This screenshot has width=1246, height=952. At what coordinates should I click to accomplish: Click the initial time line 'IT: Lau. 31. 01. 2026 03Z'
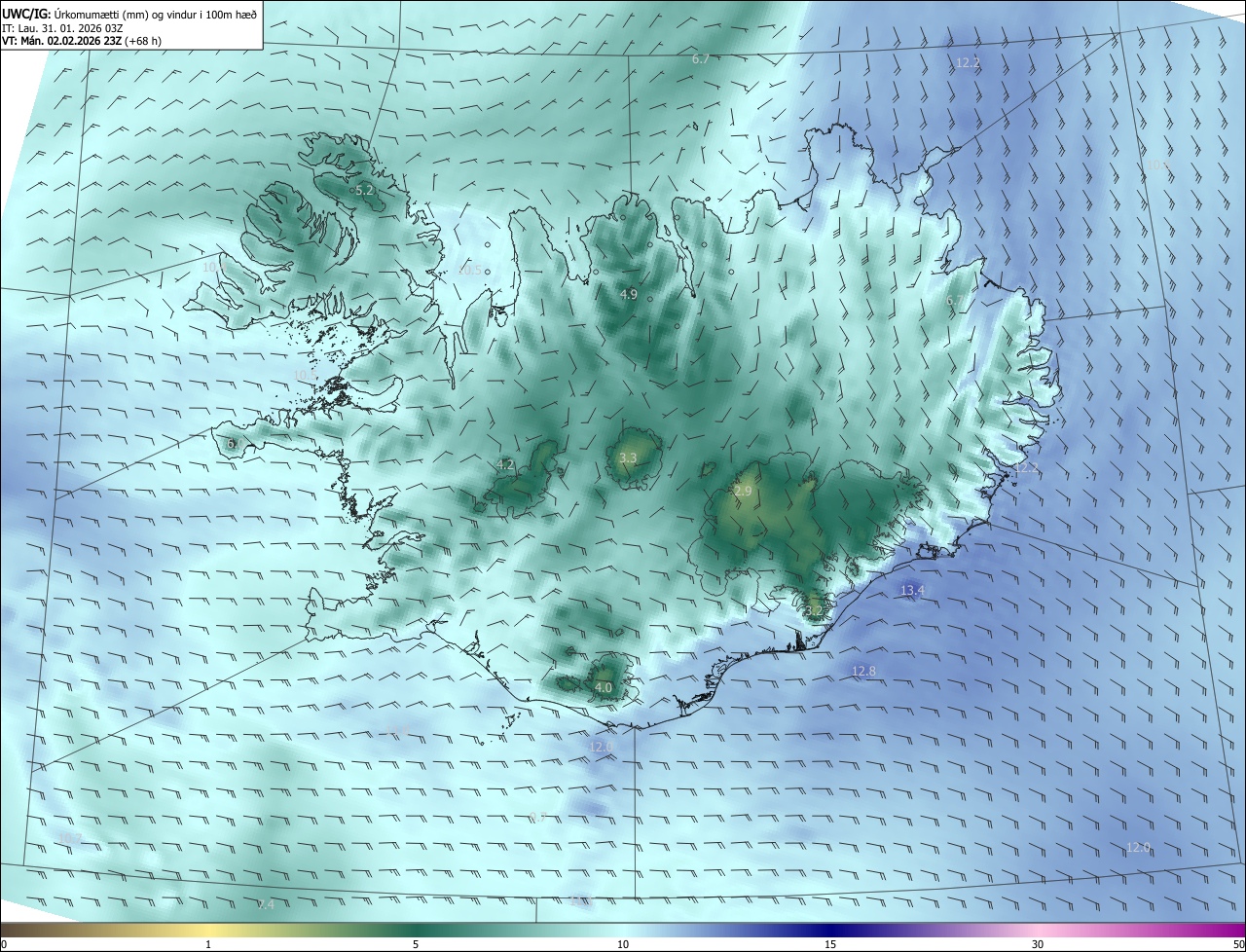pos(62,28)
